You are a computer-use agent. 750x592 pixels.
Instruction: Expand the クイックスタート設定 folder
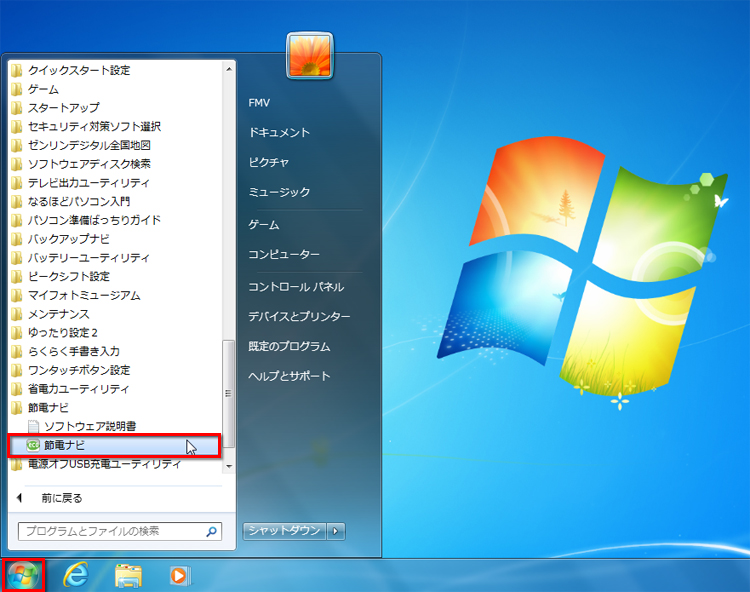(x=71, y=70)
